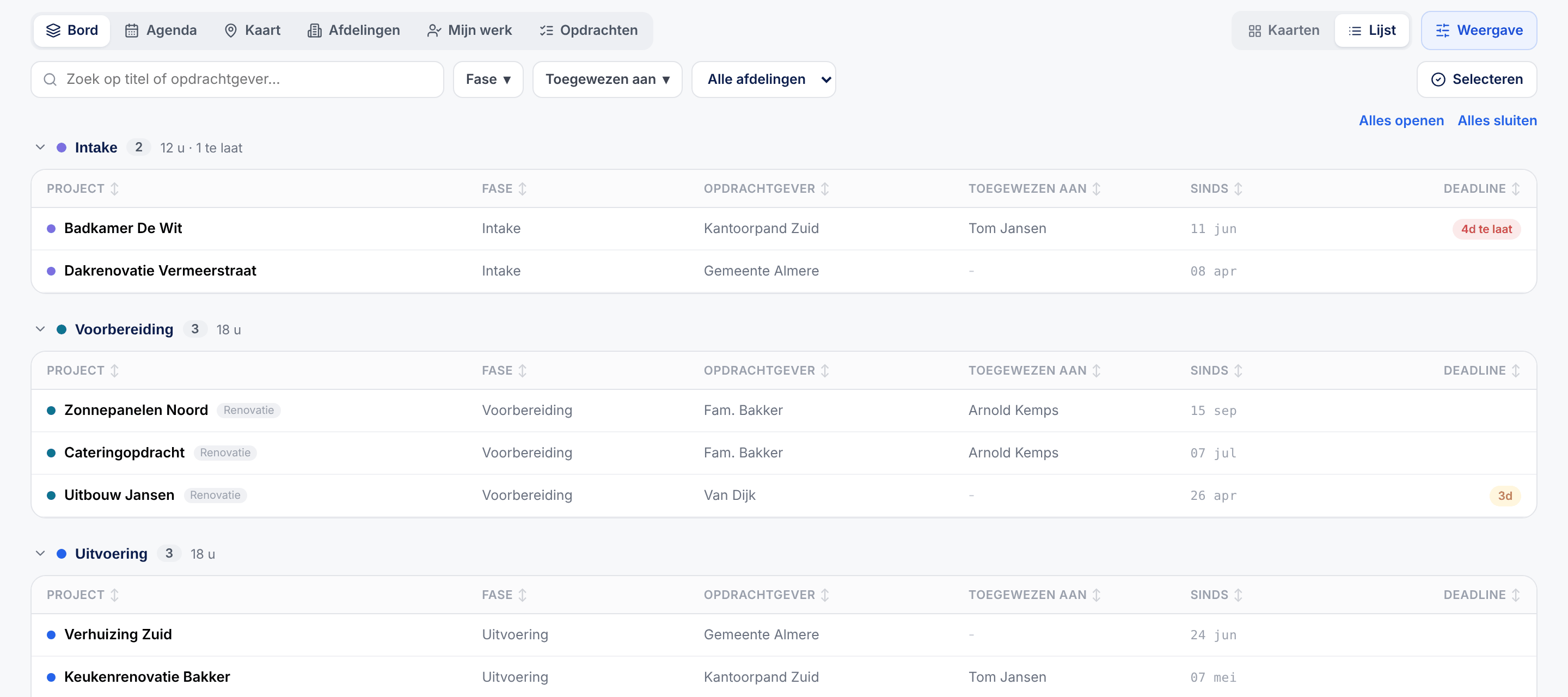Viewport: 1568px width, 697px height.
Task: Open the Fase filter dropdown
Action: coord(488,80)
